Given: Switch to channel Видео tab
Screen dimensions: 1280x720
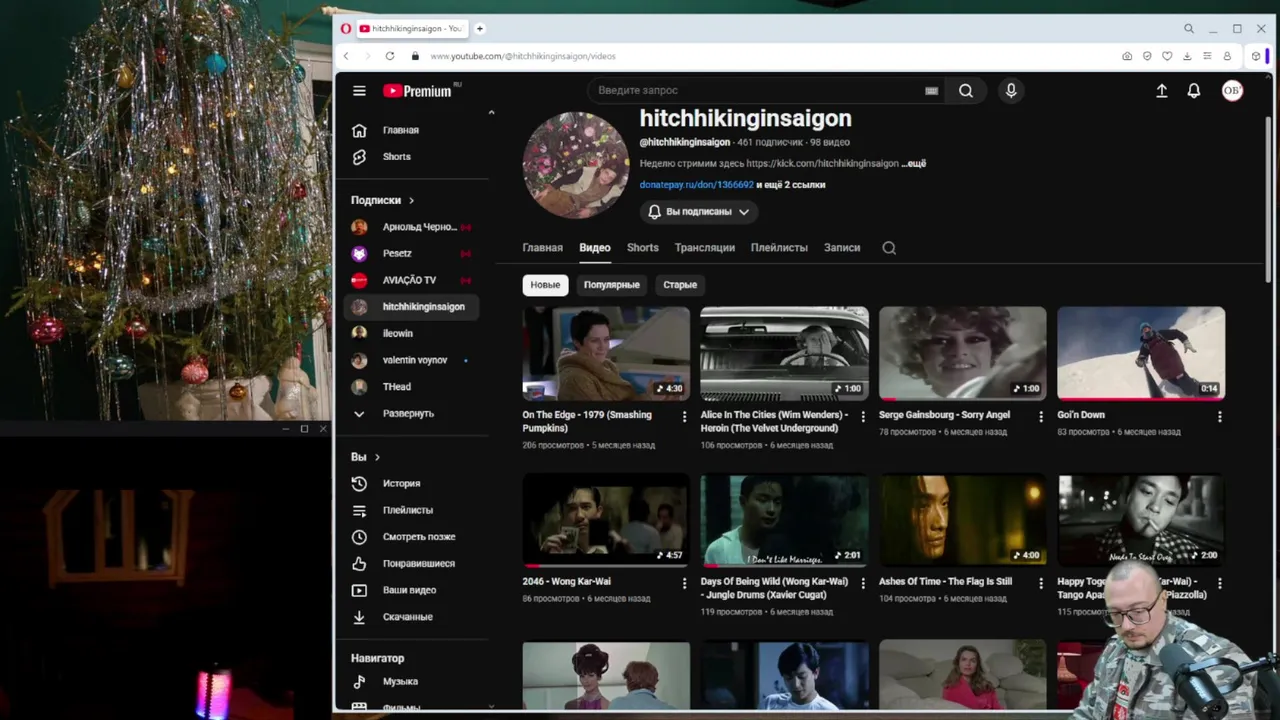Looking at the screenshot, I should [595, 248].
